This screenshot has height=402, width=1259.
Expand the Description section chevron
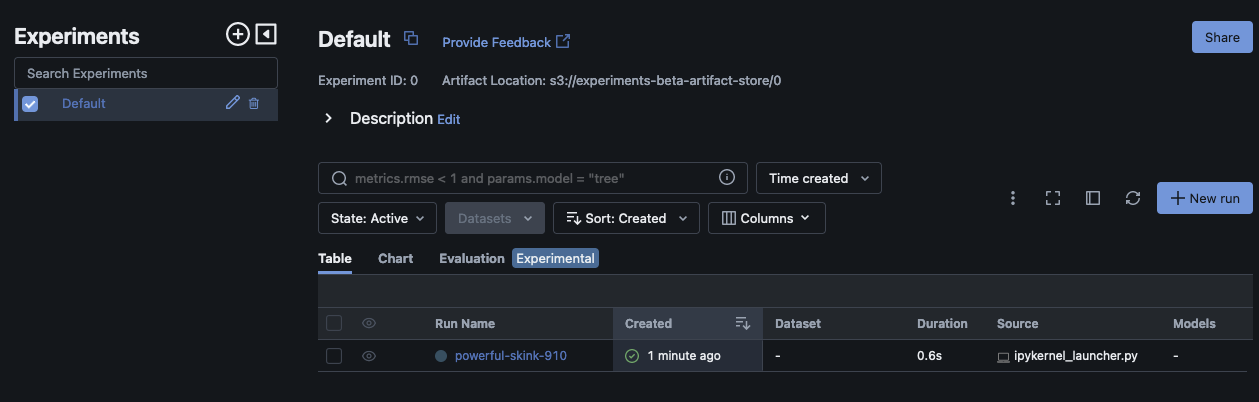click(x=328, y=119)
